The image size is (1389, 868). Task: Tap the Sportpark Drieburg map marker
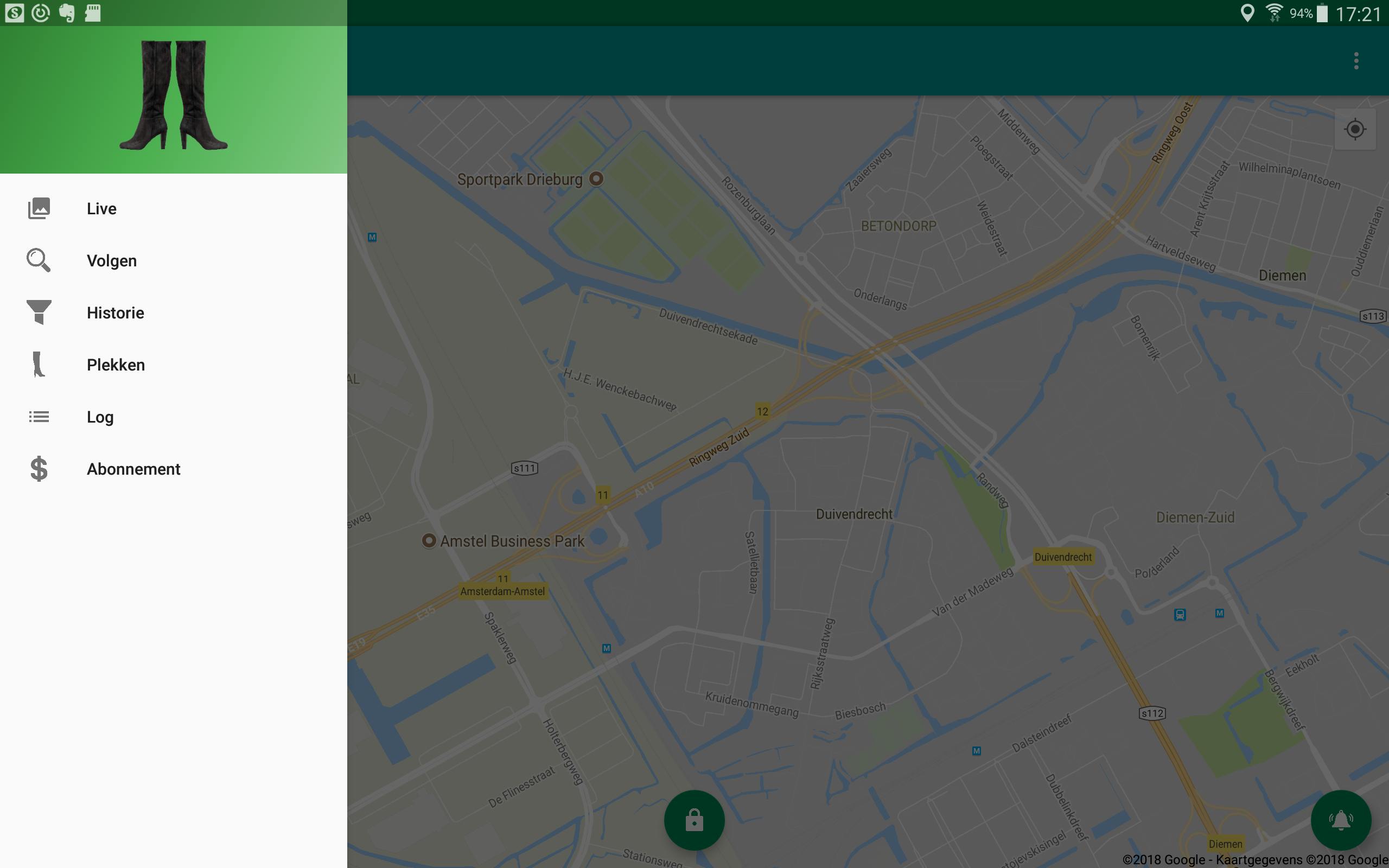[596, 178]
